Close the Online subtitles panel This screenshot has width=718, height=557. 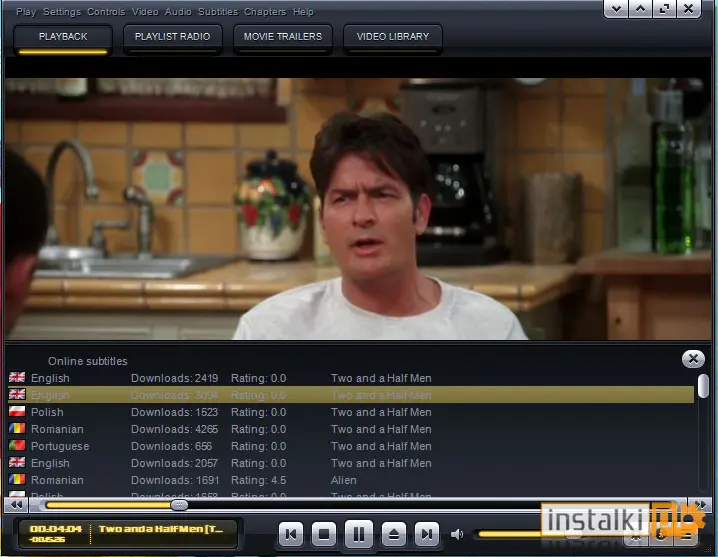click(693, 359)
